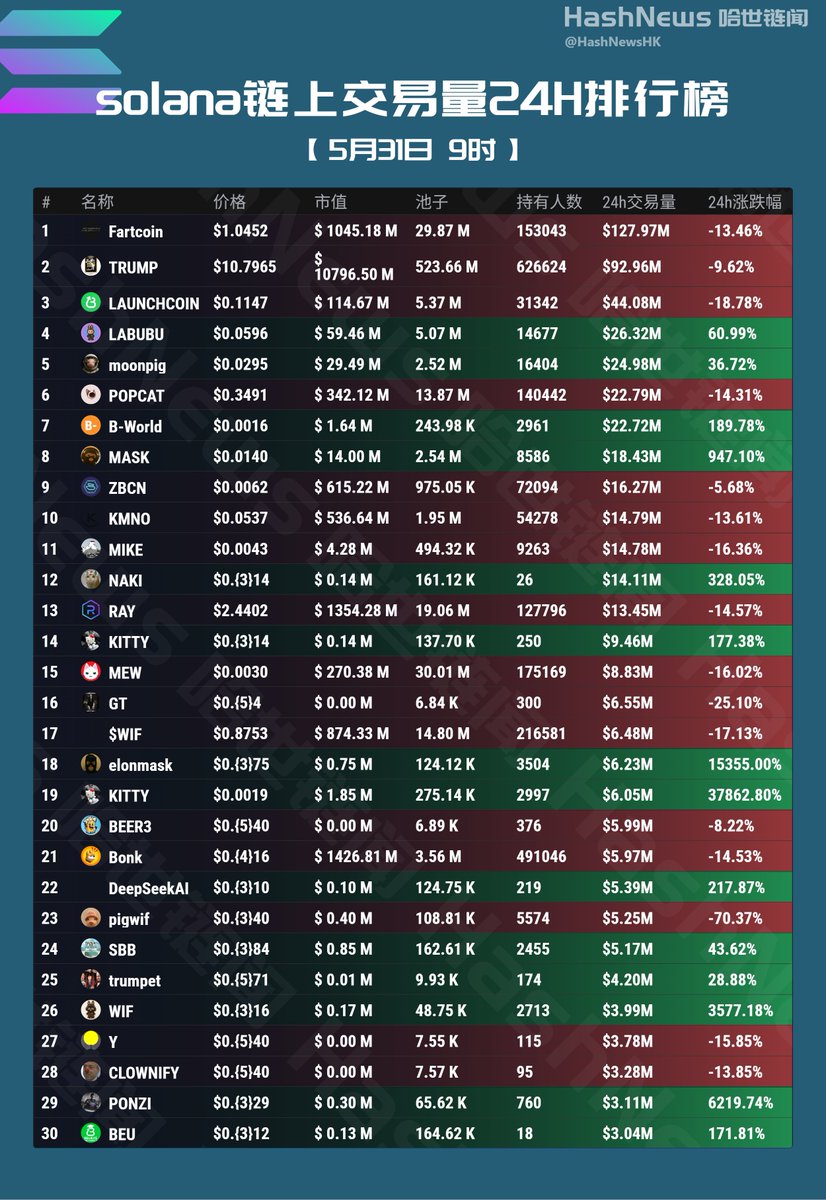
Task: Click the red MEW token logo
Action: click(90, 672)
